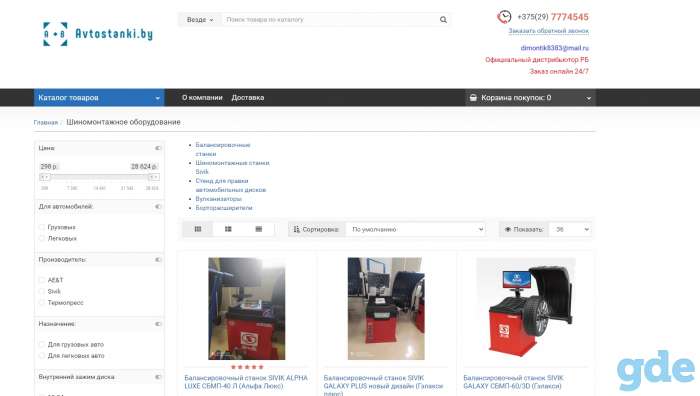The height and width of the screenshot is (396, 700).
Task: Check the AE&T manufacturer checkbox
Action: 42,280
